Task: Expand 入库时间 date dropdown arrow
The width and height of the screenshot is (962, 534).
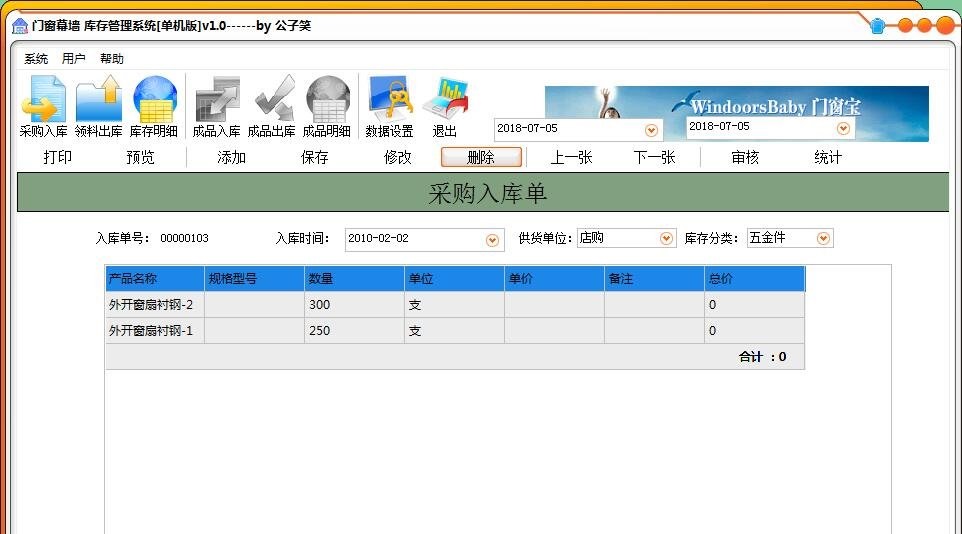Action: pos(492,240)
